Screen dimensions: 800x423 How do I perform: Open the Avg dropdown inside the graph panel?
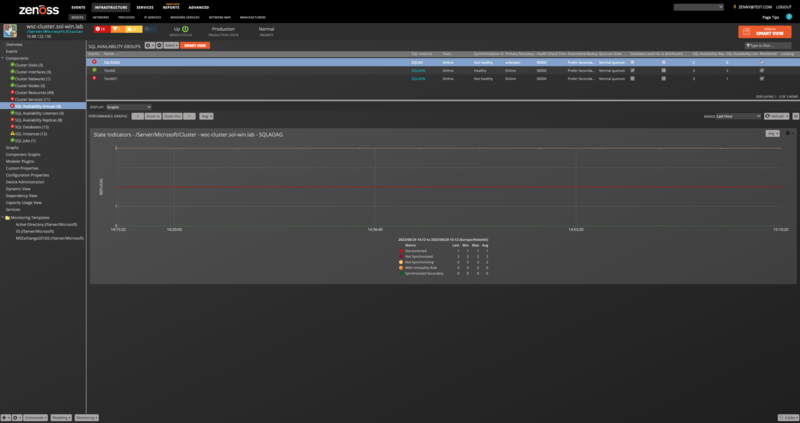(772, 134)
